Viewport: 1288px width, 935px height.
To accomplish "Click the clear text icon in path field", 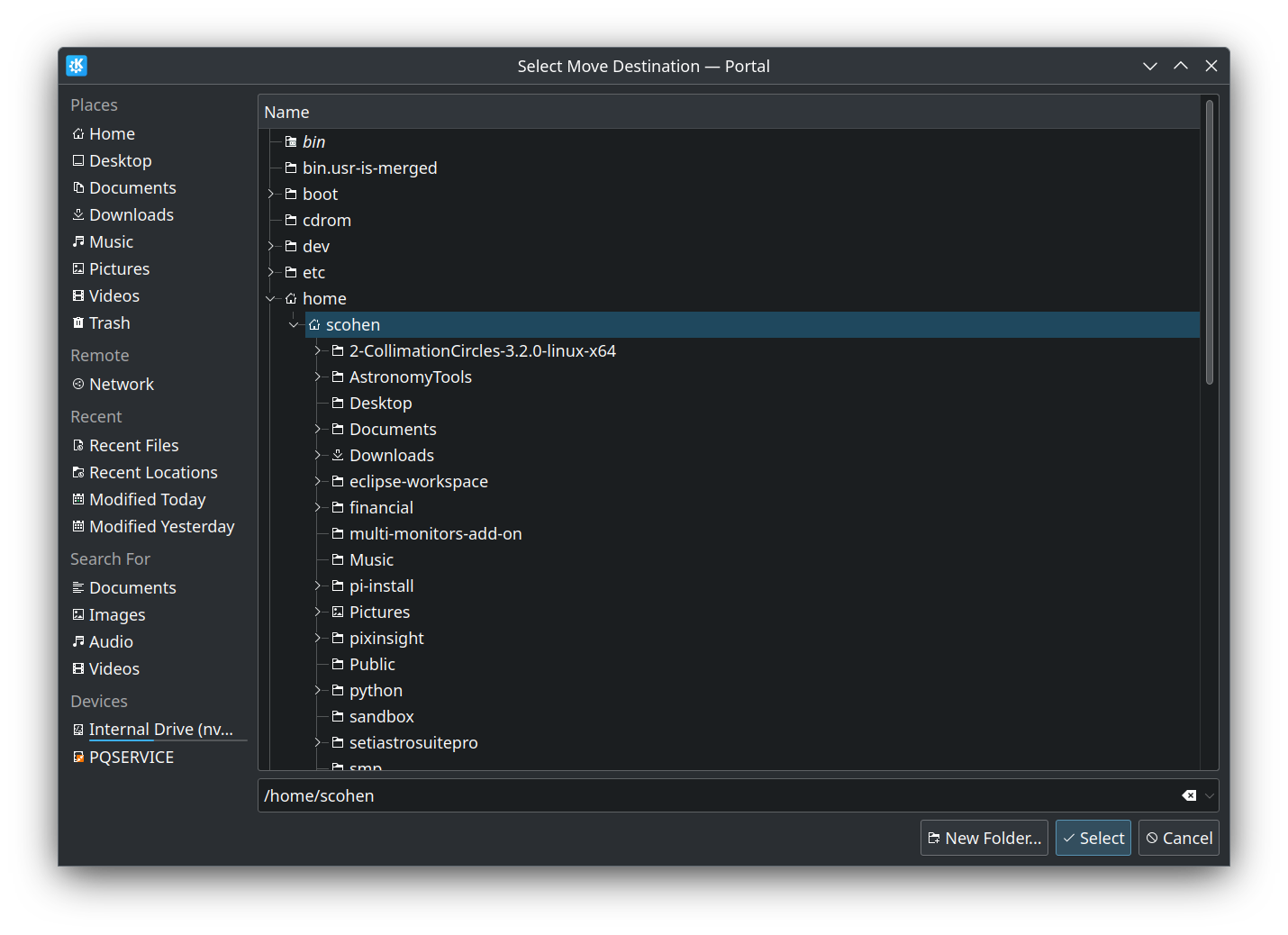I will click(x=1189, y=795).
